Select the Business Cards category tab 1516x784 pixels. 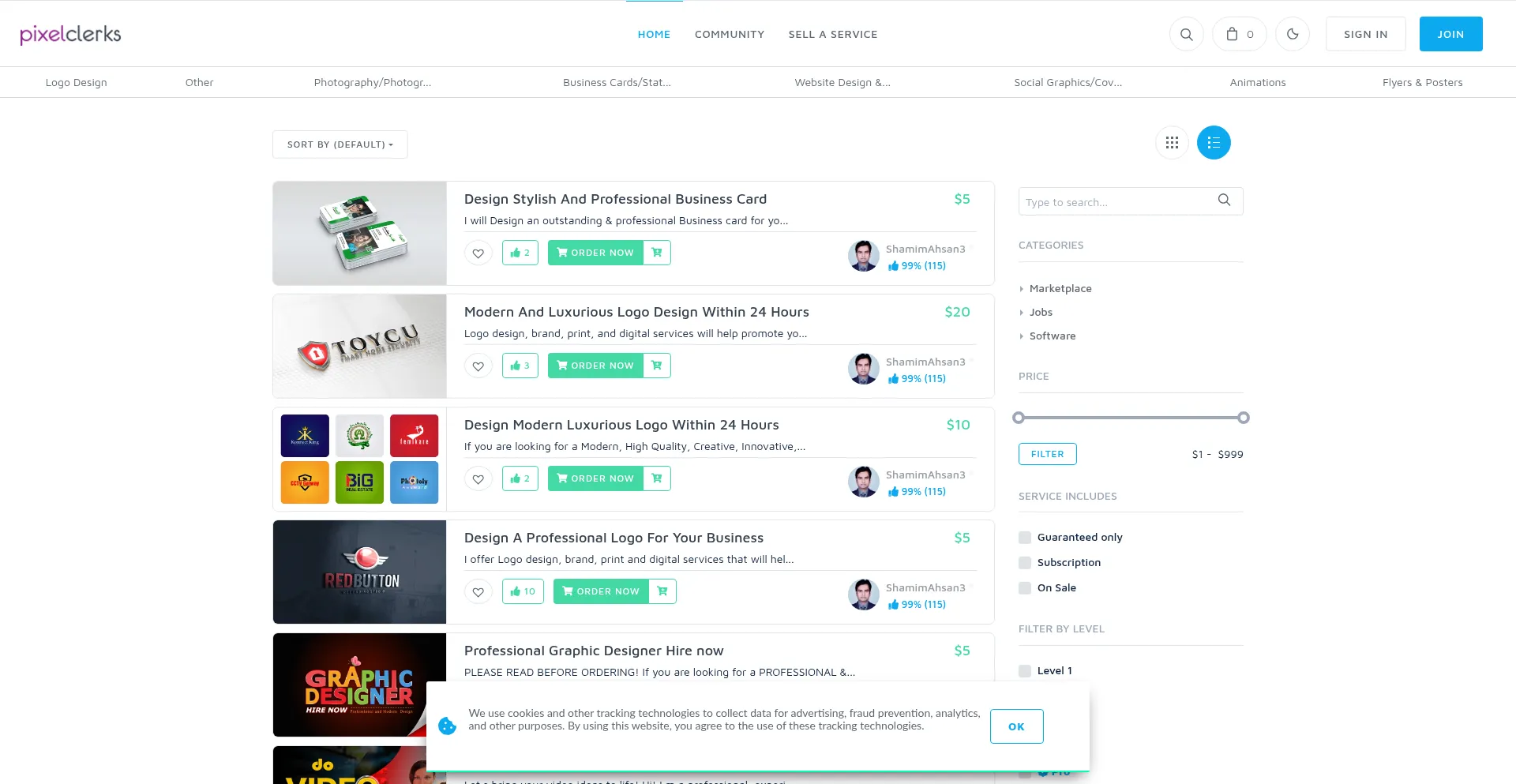tap(617, 83)
